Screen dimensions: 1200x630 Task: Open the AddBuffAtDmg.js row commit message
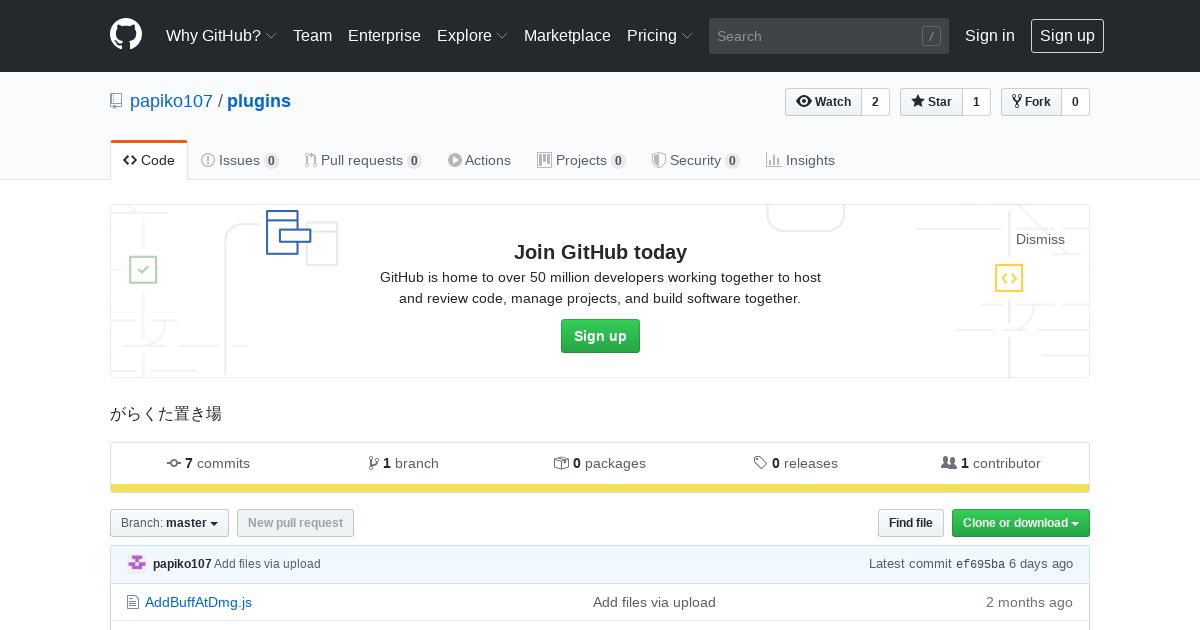(654, 602)
